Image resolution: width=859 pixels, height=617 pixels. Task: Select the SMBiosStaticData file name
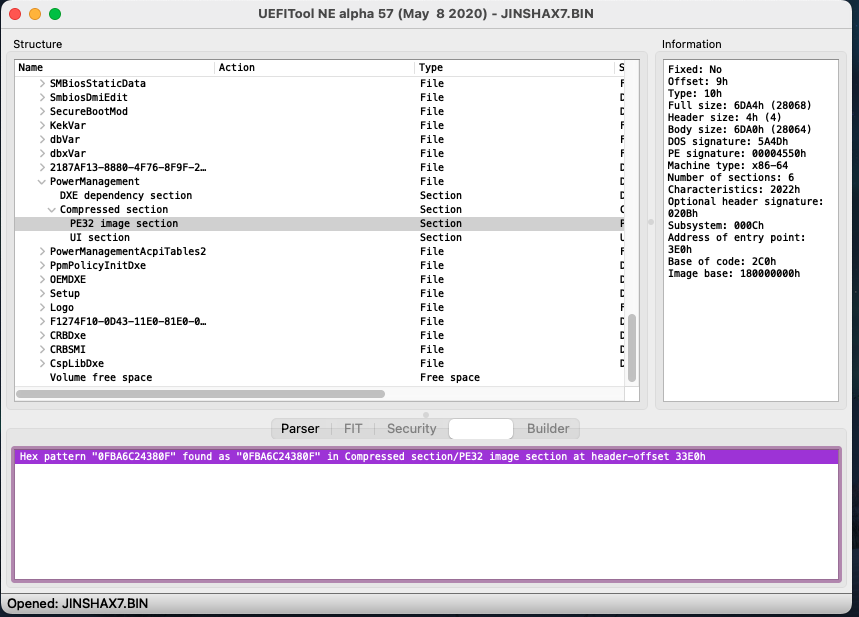pos(98,83)
